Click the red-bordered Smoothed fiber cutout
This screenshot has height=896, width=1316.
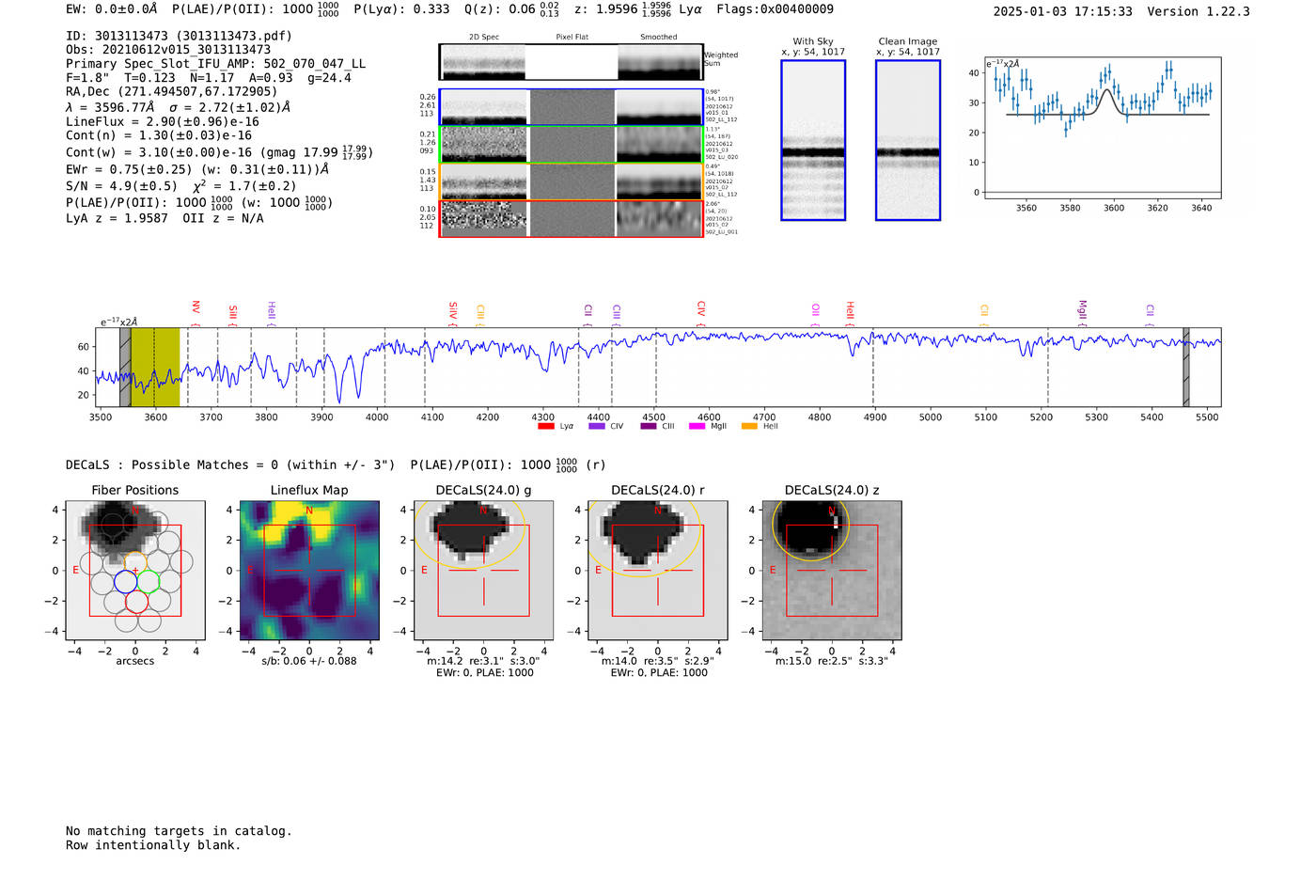[659, 219]
